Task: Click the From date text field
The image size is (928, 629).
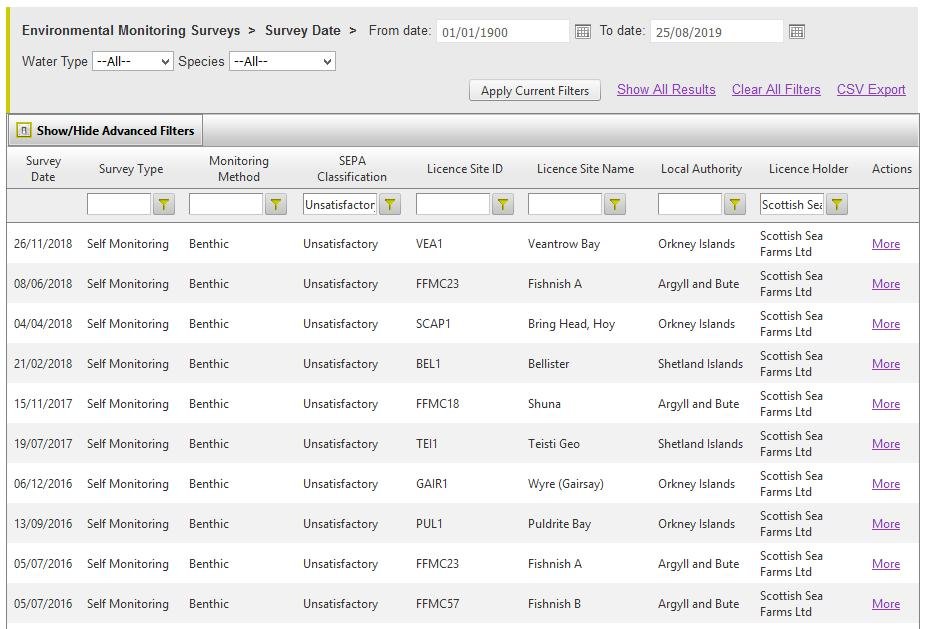Action: point(502,32)
